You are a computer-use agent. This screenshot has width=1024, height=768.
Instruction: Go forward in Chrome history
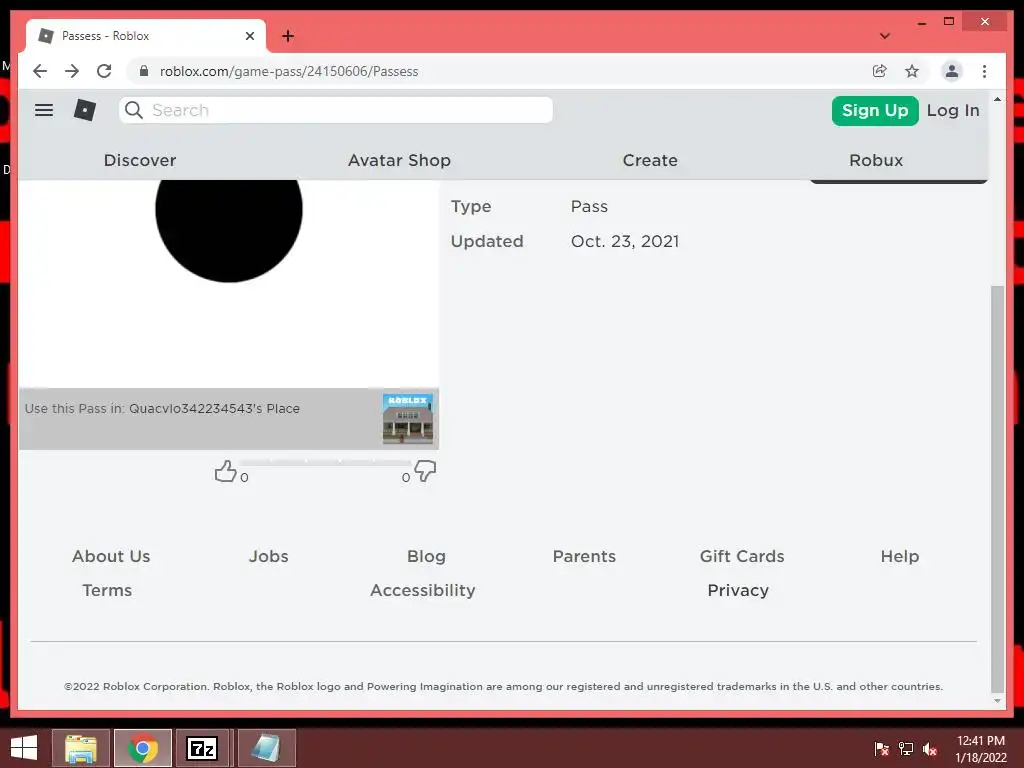click(x=72, y=71)
